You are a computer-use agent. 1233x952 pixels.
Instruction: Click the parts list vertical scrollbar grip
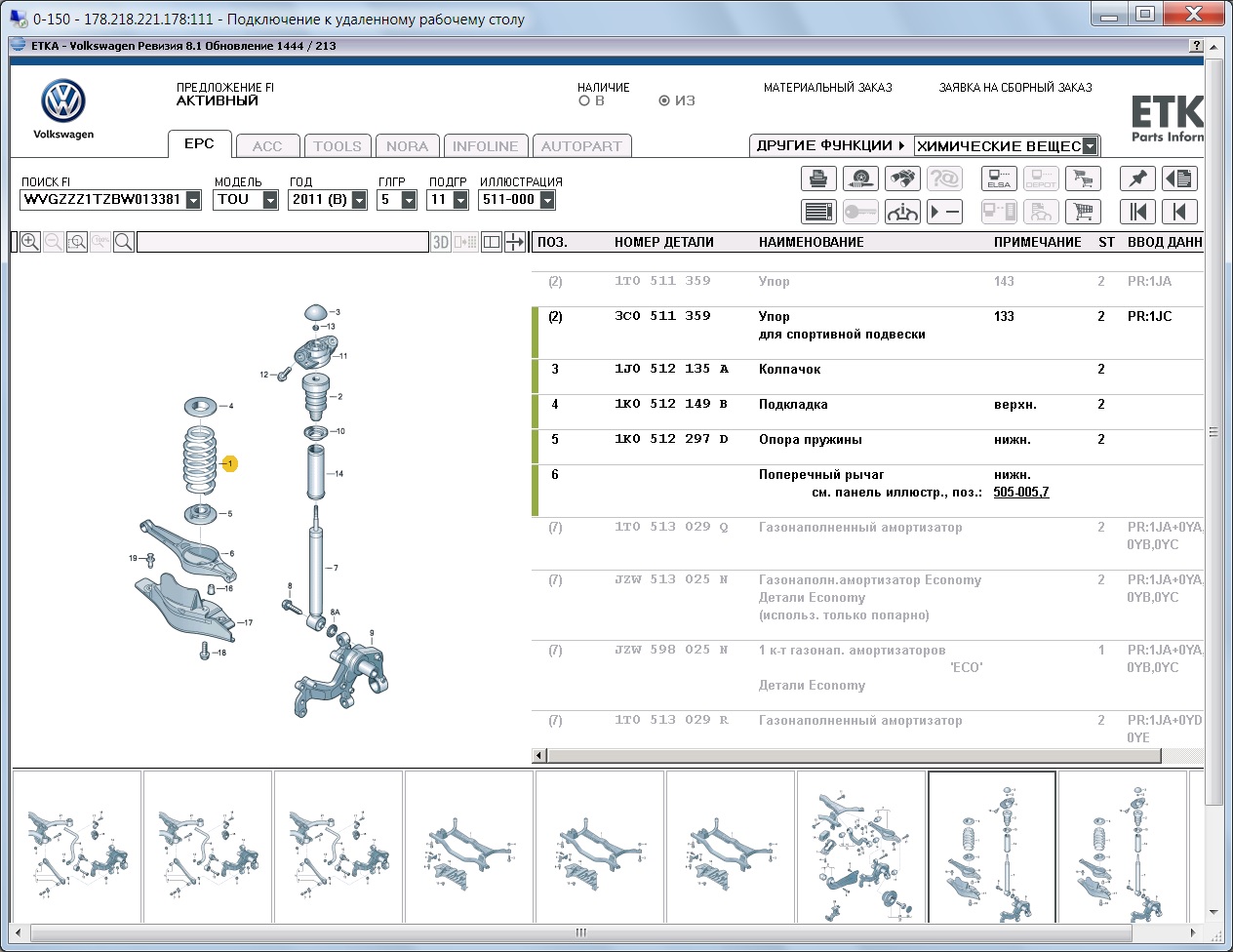point(1213,432)
